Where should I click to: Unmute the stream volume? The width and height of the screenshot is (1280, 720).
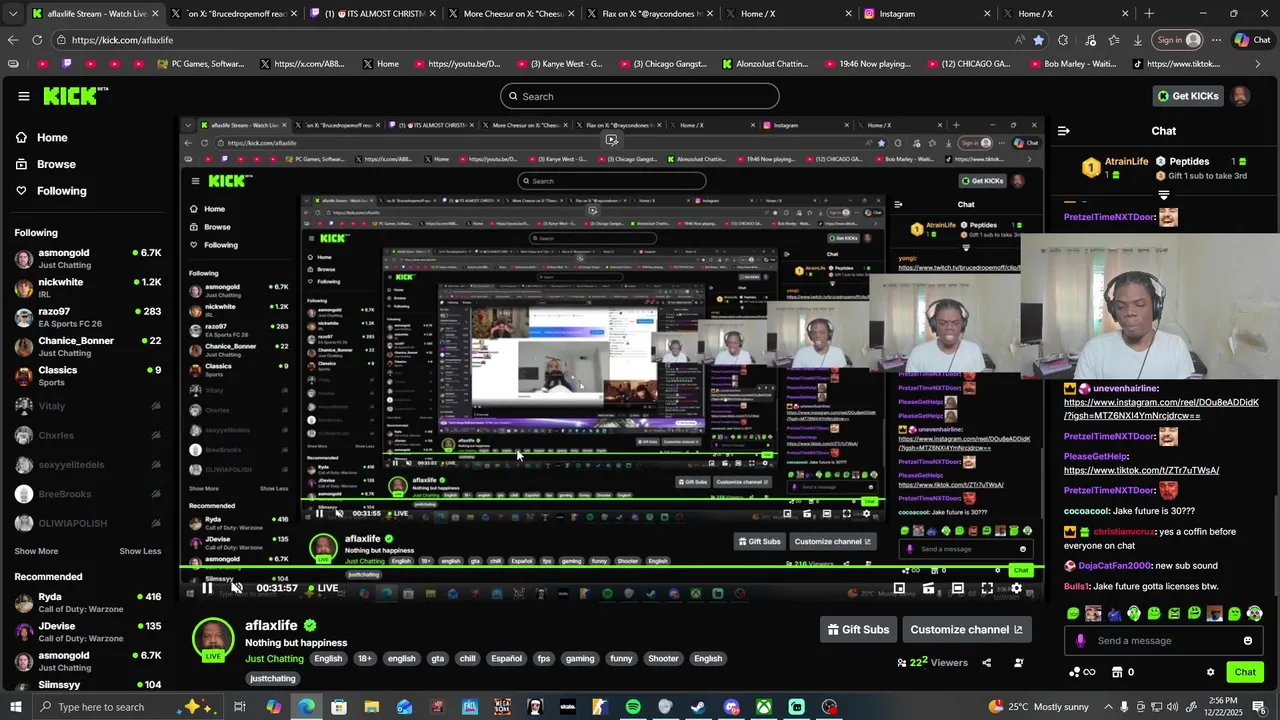[237, 588]
